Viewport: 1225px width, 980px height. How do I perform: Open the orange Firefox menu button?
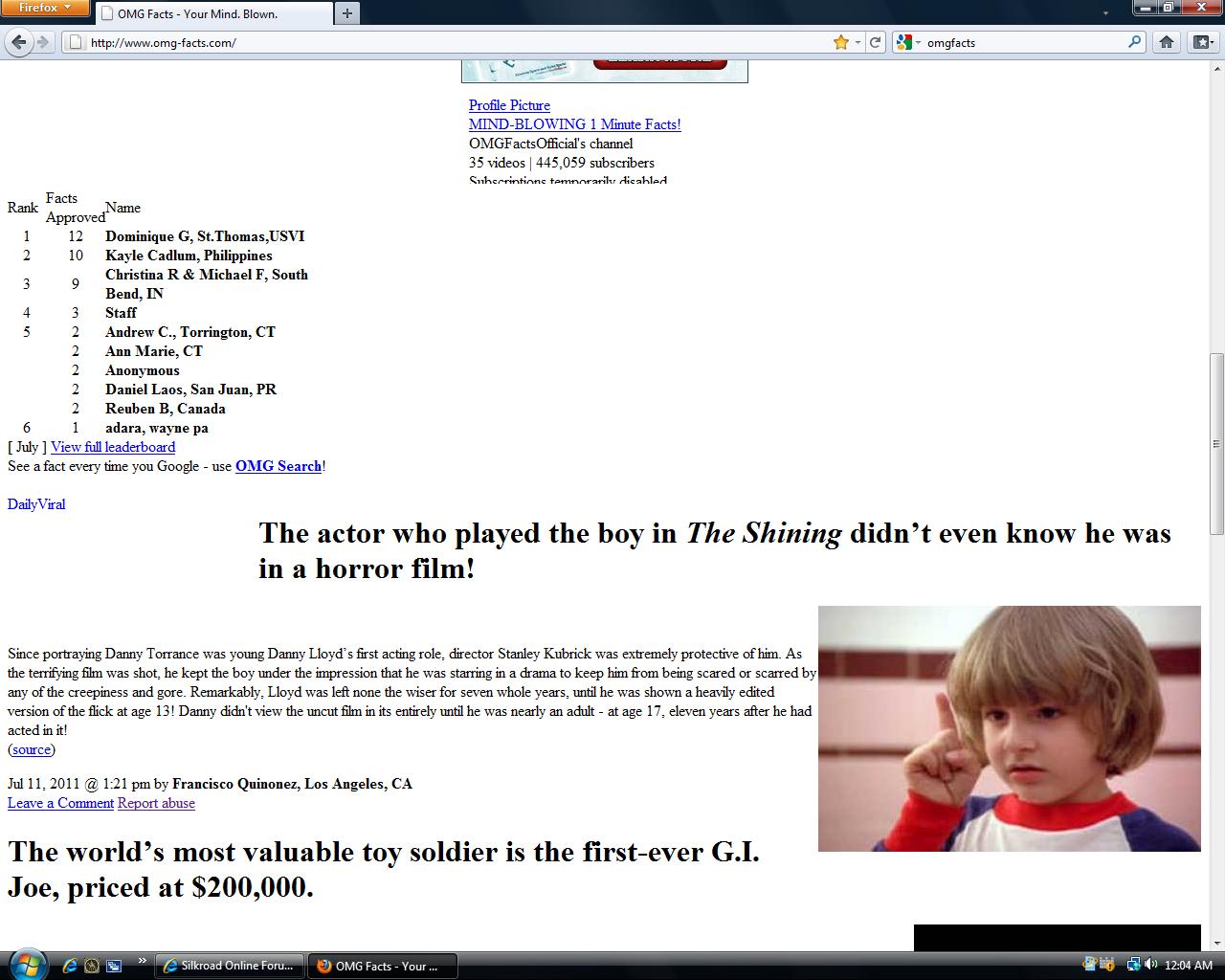pyautogui.click(x=45, y=9)
